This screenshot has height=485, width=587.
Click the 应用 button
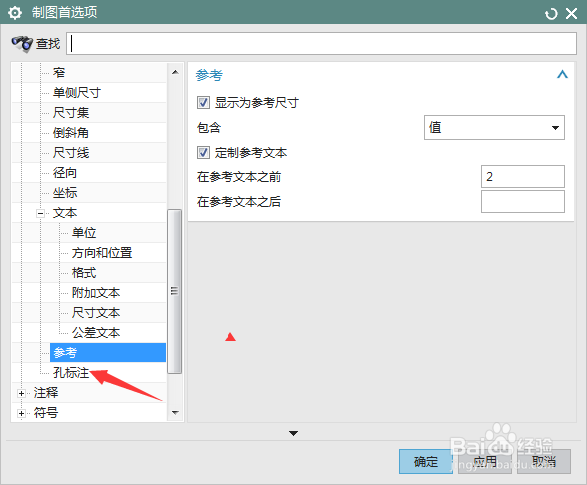(485, 461)
